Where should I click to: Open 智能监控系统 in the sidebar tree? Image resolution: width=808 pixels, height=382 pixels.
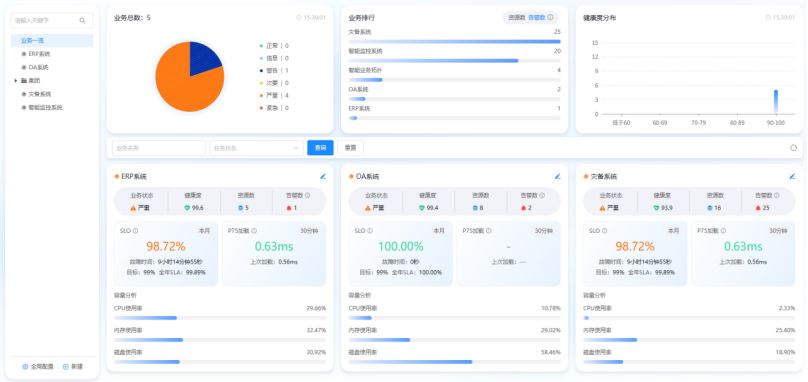pyautogui.click(x=45, y=108)
